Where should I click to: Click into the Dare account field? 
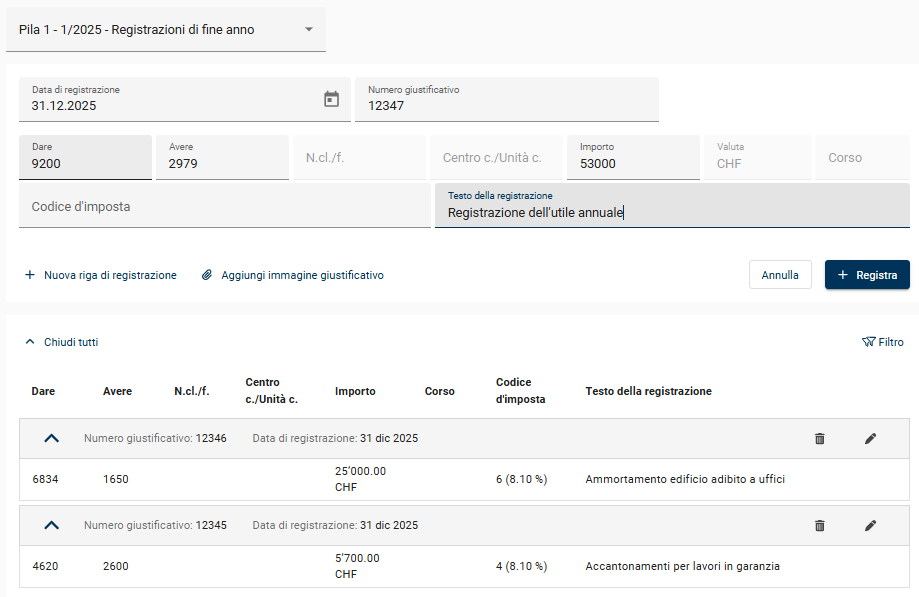(x=85, y=163)
